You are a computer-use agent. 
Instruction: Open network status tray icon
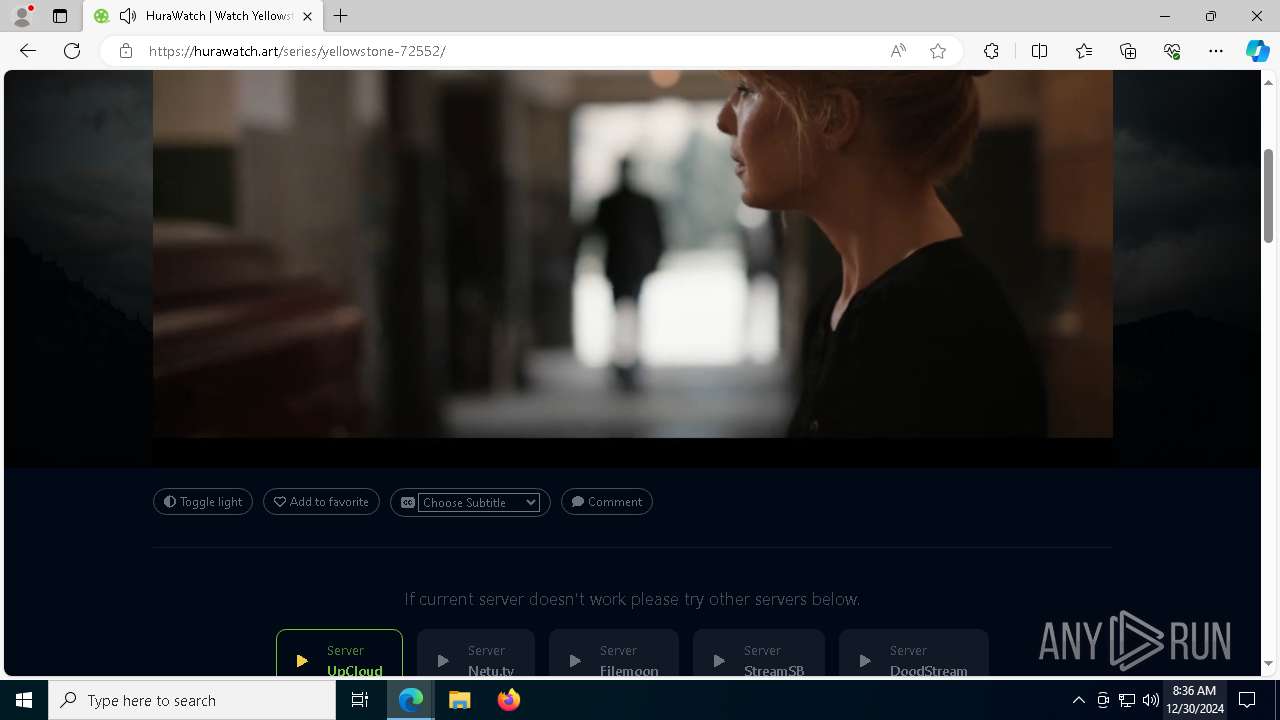point(1127,700)
